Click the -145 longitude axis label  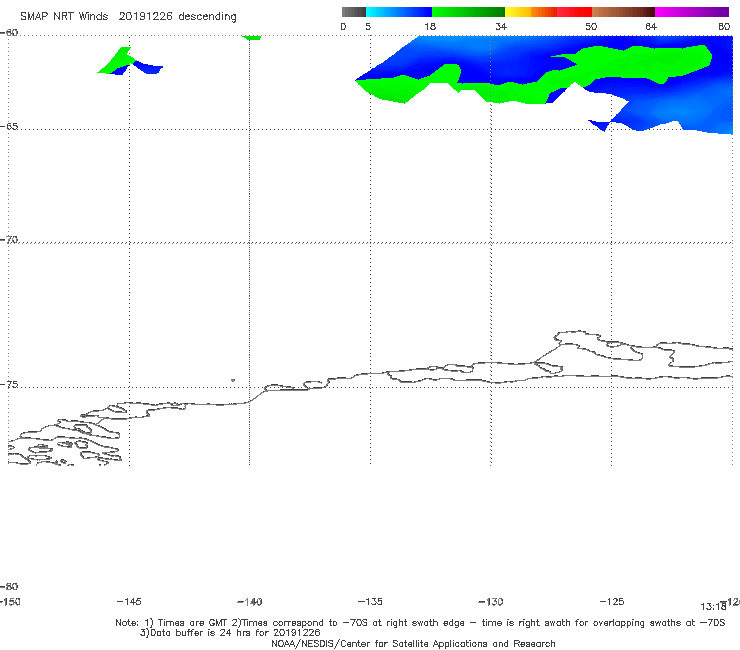coord(129,601)
